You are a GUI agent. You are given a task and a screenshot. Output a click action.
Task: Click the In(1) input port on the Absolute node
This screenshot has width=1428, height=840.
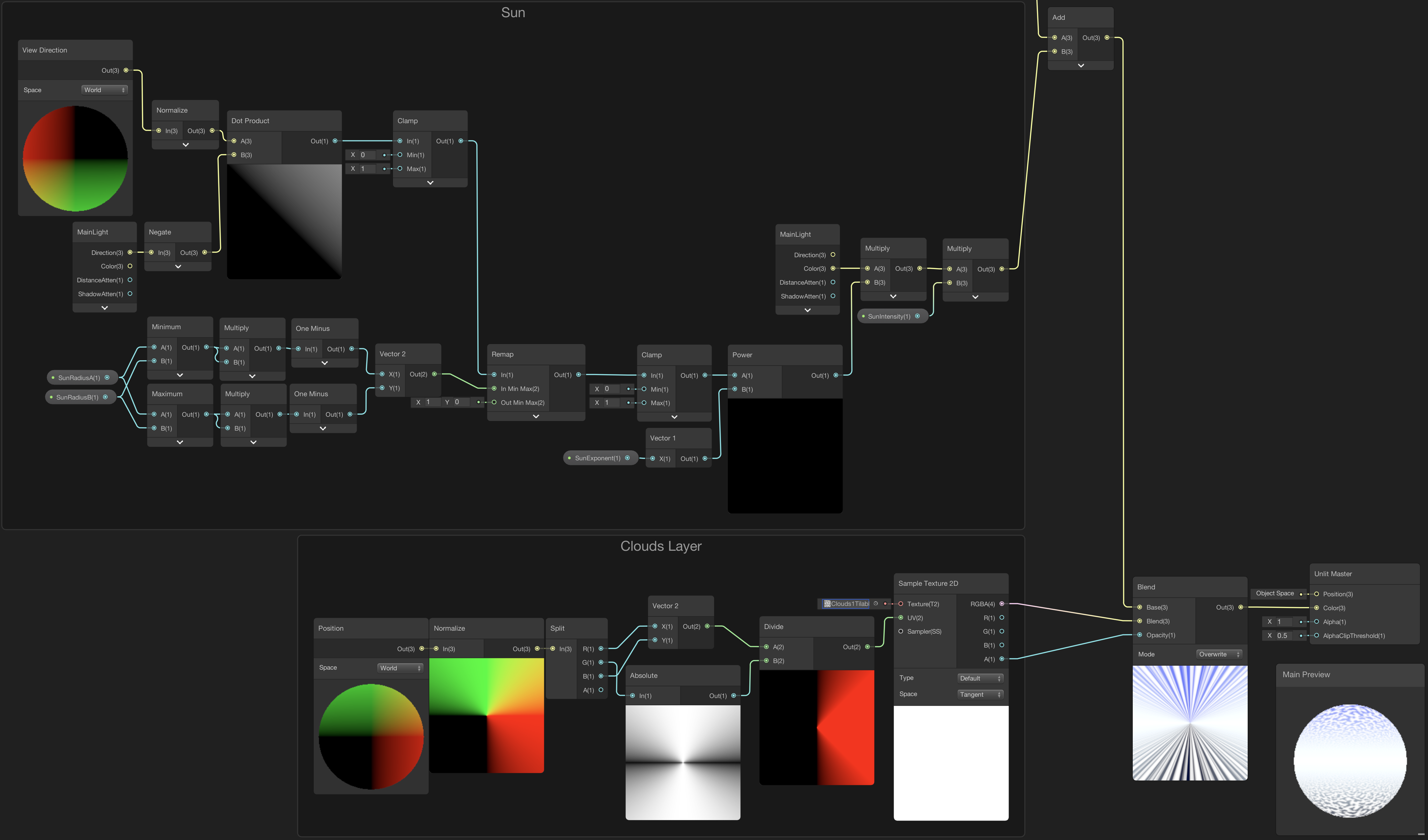(633, 696)
